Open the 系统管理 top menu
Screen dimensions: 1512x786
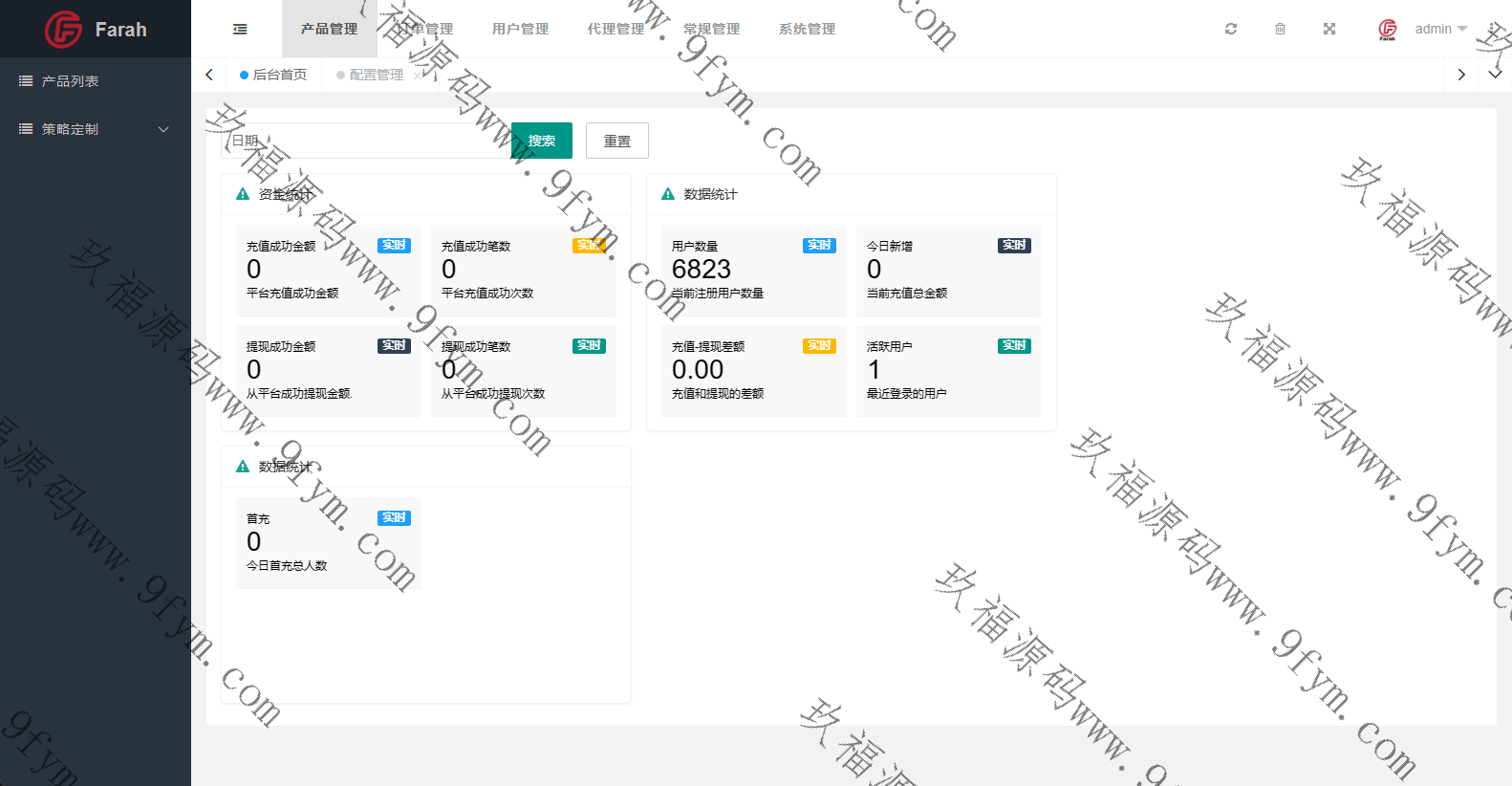click(x=807, y=29)
